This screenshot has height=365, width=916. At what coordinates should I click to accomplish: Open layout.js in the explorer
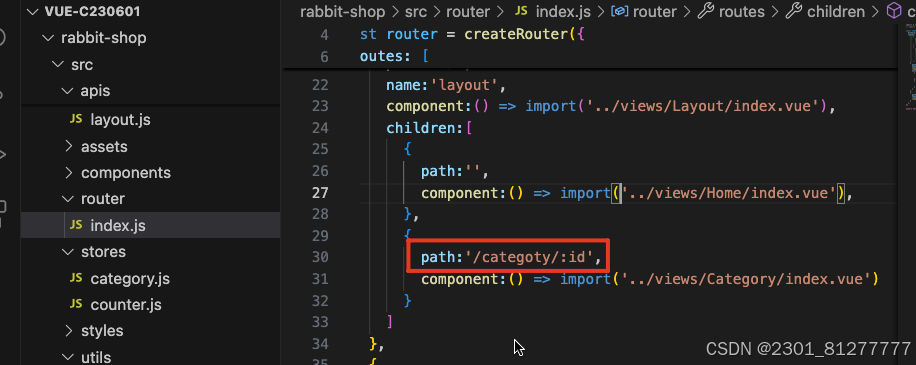pos(120,120)
